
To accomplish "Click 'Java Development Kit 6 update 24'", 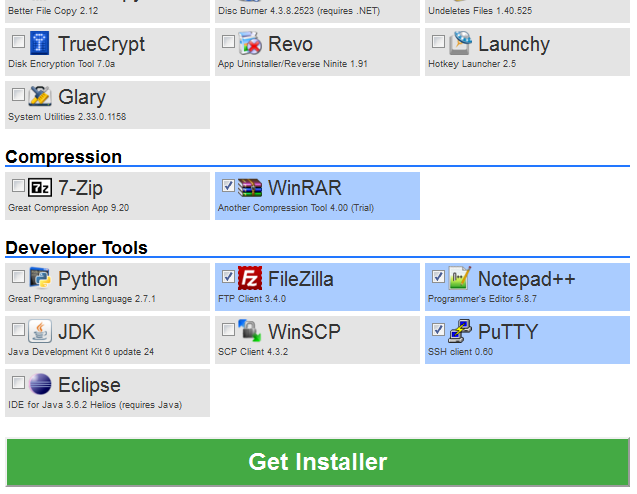I will (81, 352).
